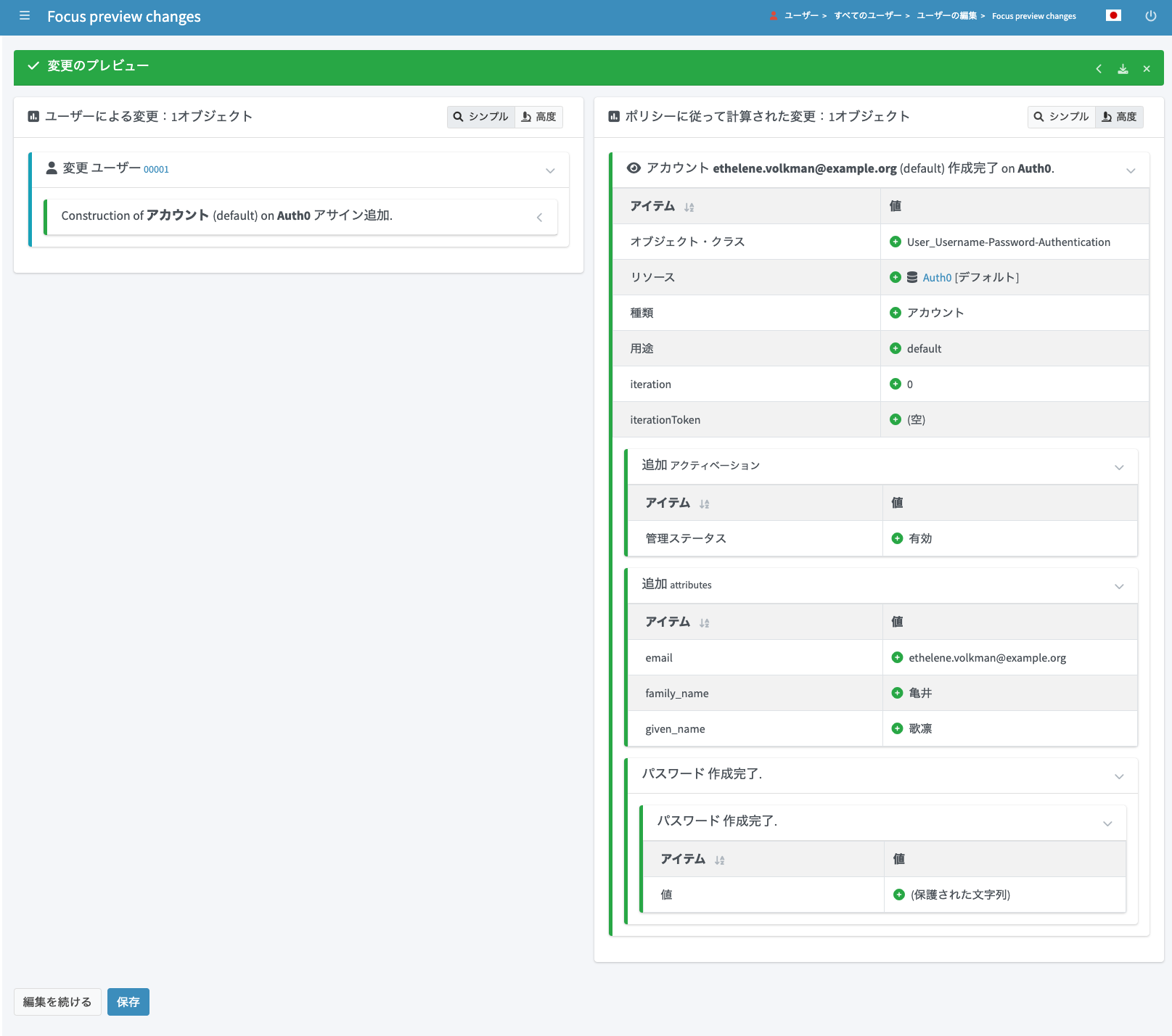Click the plus icon beside 亀井
This screenshot has width=1172, height=1036.
[897, 693]
